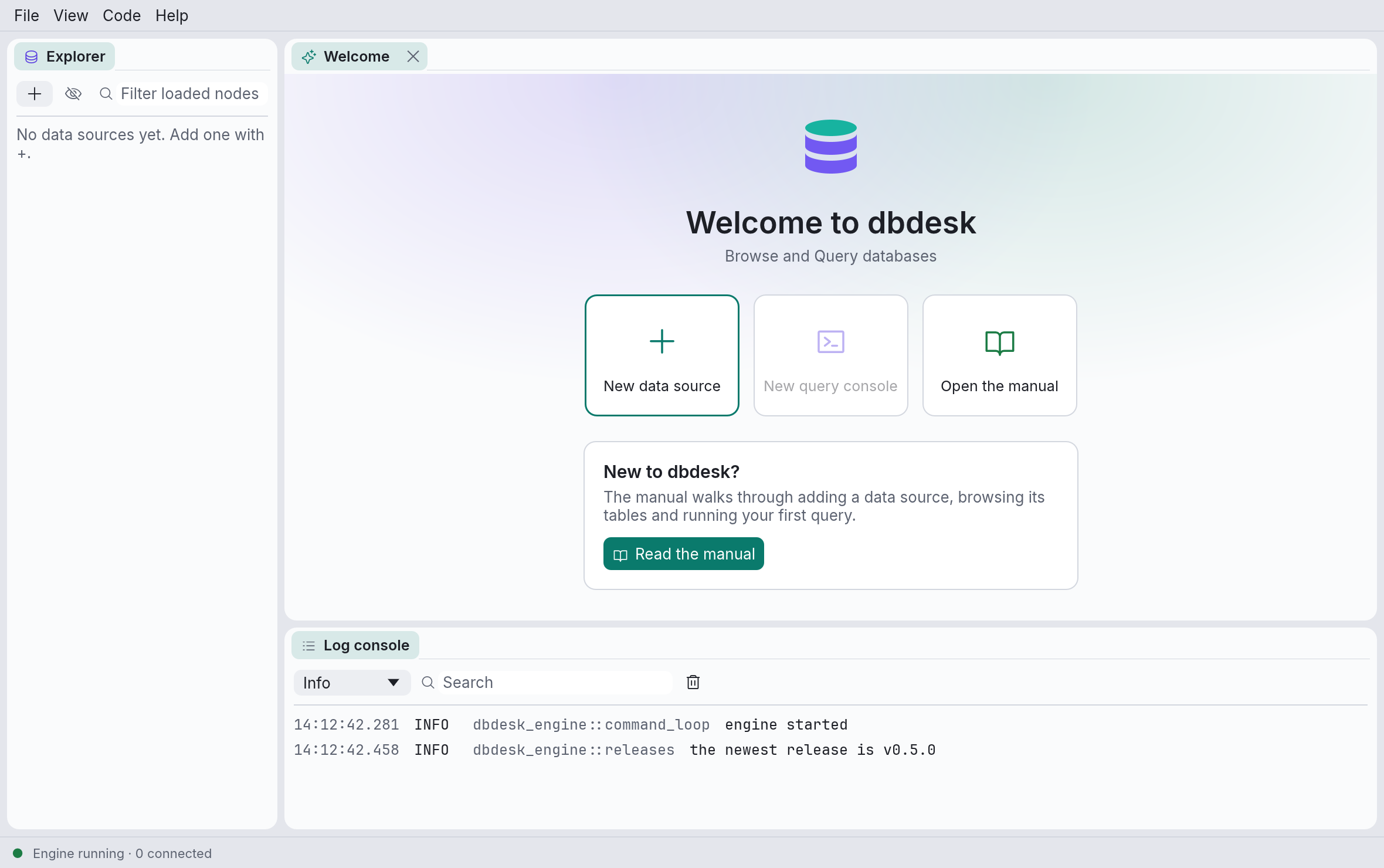
Task: Click the 'engine started' log row
Action: [830, 725]
